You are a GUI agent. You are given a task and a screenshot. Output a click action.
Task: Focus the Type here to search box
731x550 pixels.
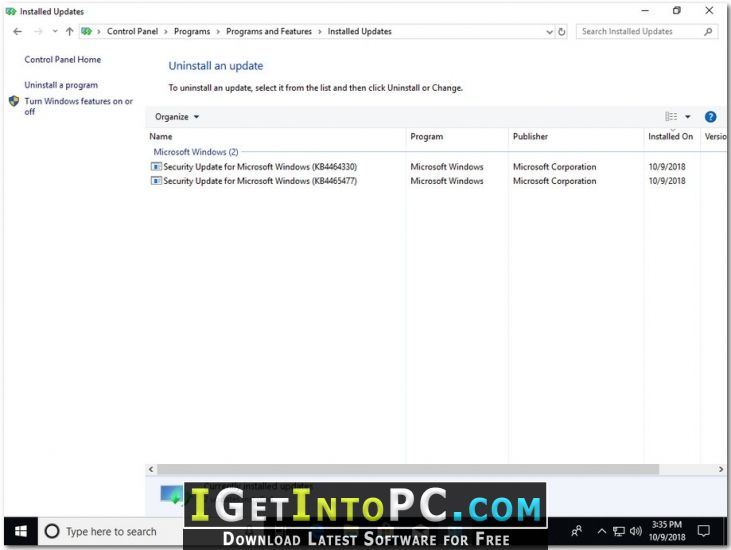pyautogui.click(x=111, y=531)
